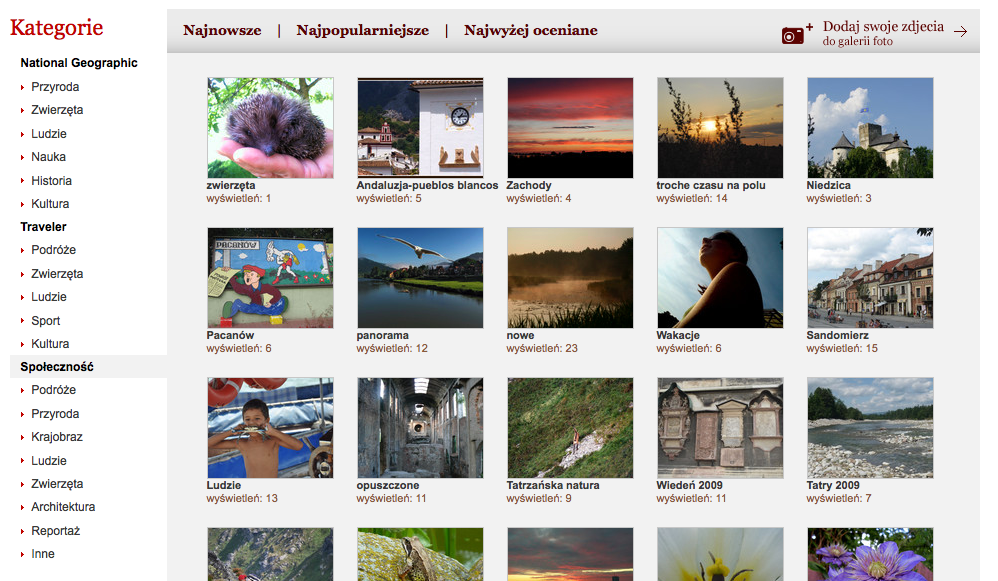998x581 pixels.
Task: View the 'Tatry 2009' thumbnail
Action: tap(870, 427)
